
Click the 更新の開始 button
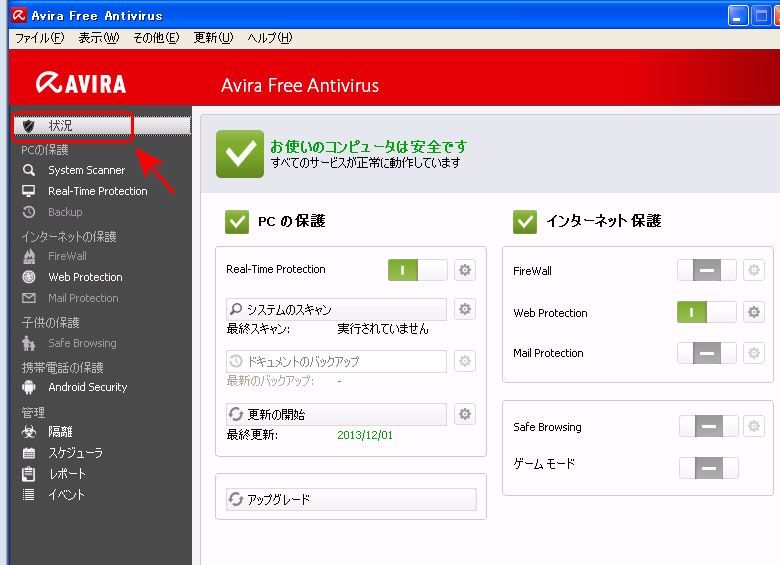tap(336, 414)
